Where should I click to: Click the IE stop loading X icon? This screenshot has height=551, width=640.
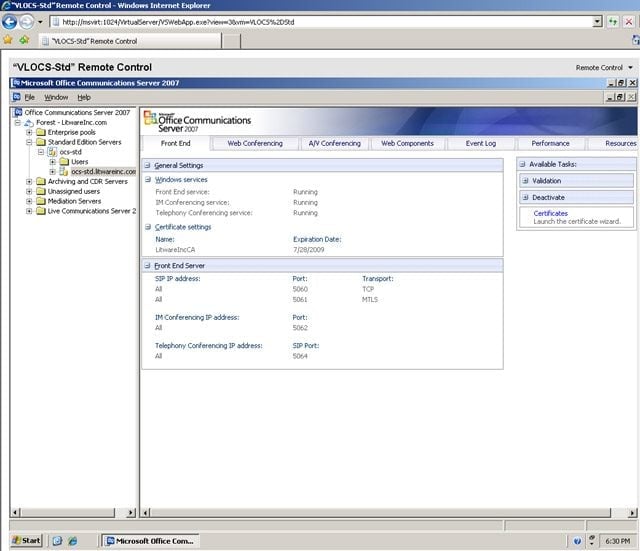click(629, 22)
